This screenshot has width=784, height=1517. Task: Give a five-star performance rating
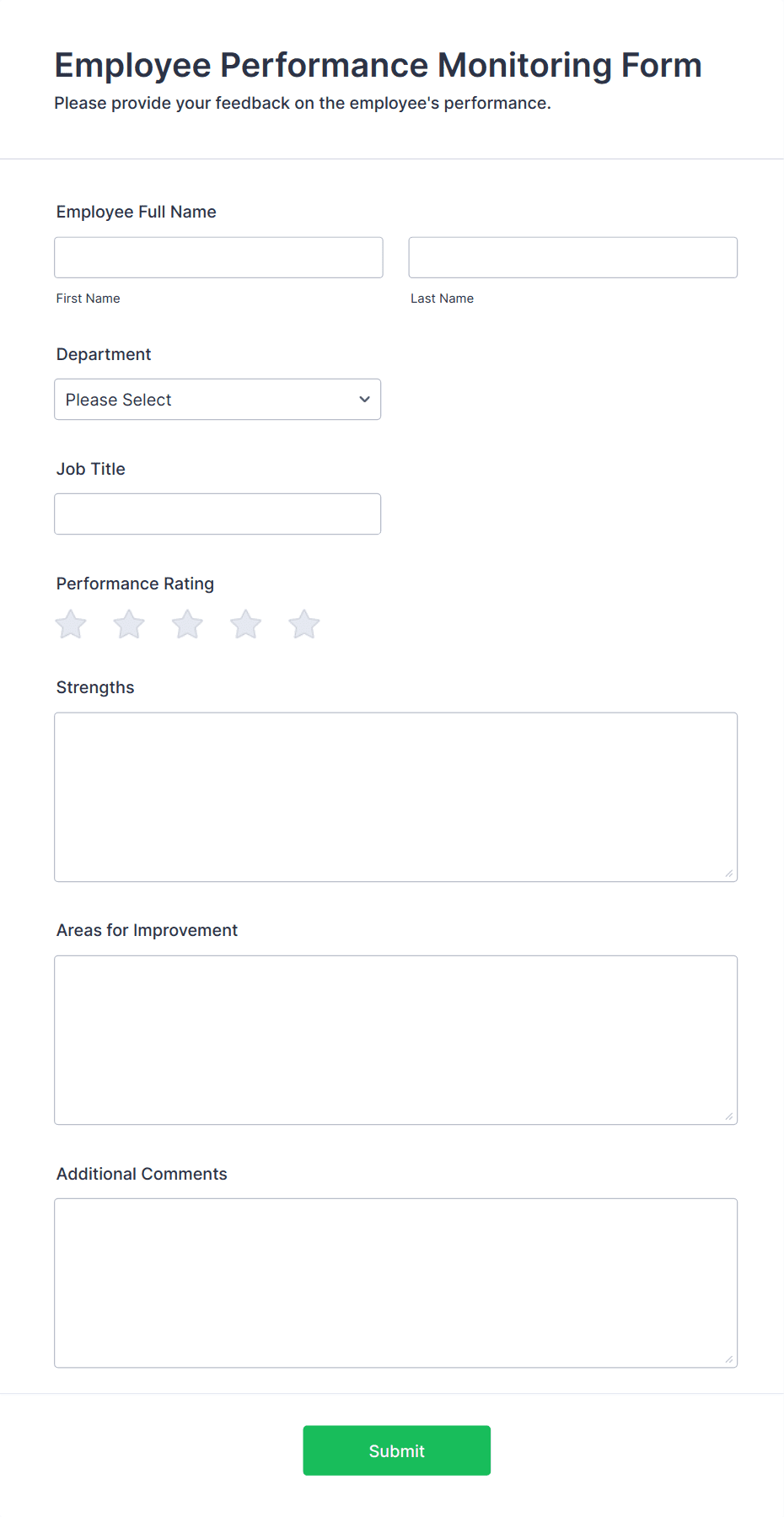303,624
